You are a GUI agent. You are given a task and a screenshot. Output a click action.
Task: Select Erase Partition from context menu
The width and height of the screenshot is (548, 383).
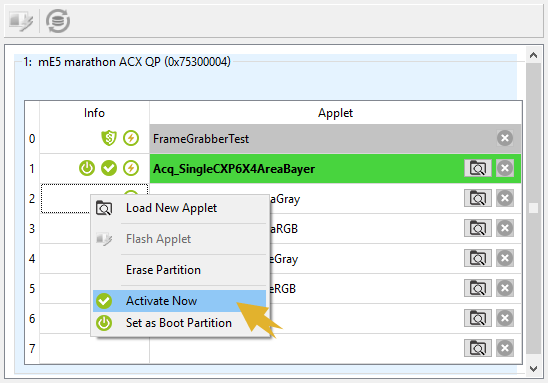pyautogui.click(x=180, y=270)
